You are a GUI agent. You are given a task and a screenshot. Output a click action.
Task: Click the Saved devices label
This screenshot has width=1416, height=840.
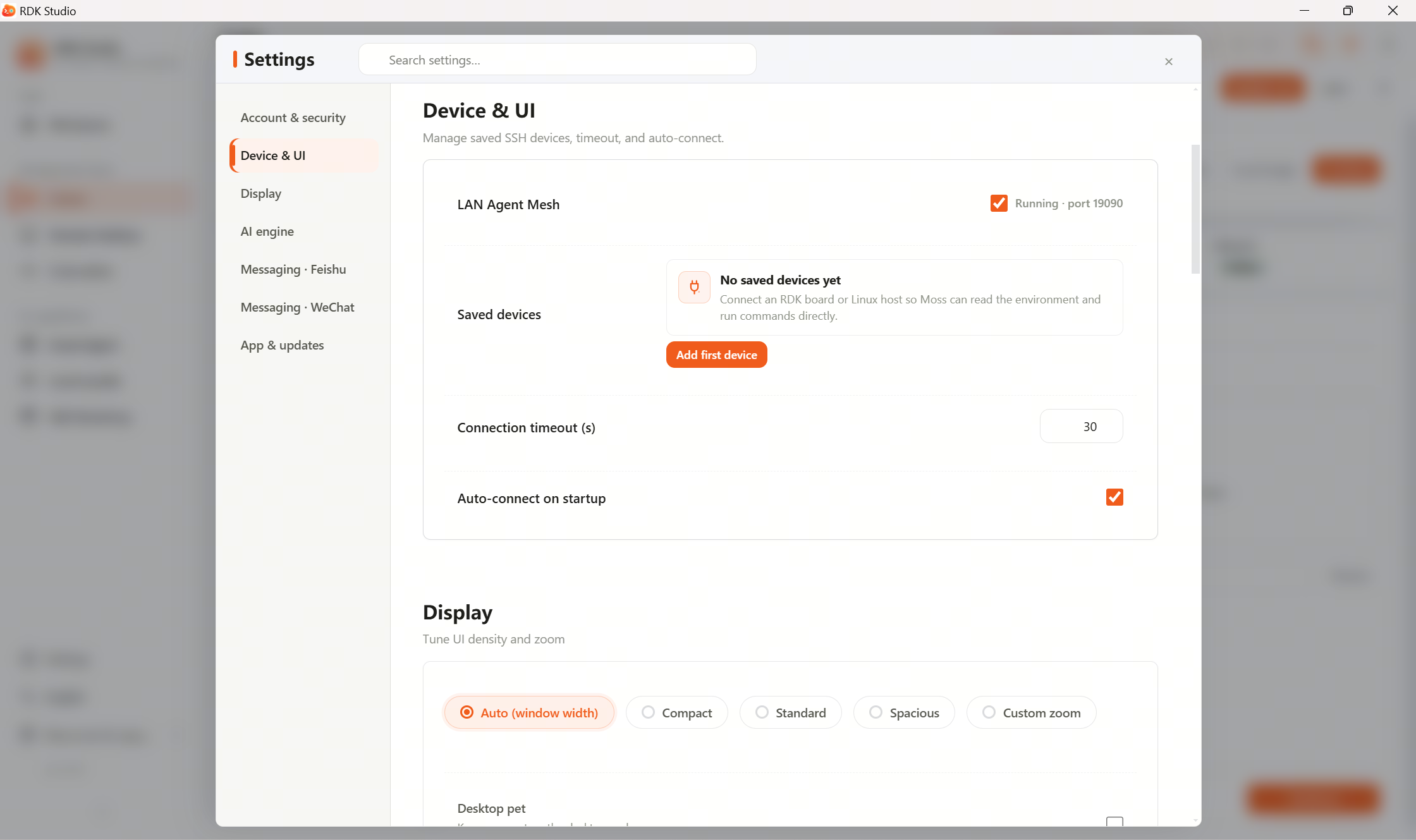click(x=499, y=314)
